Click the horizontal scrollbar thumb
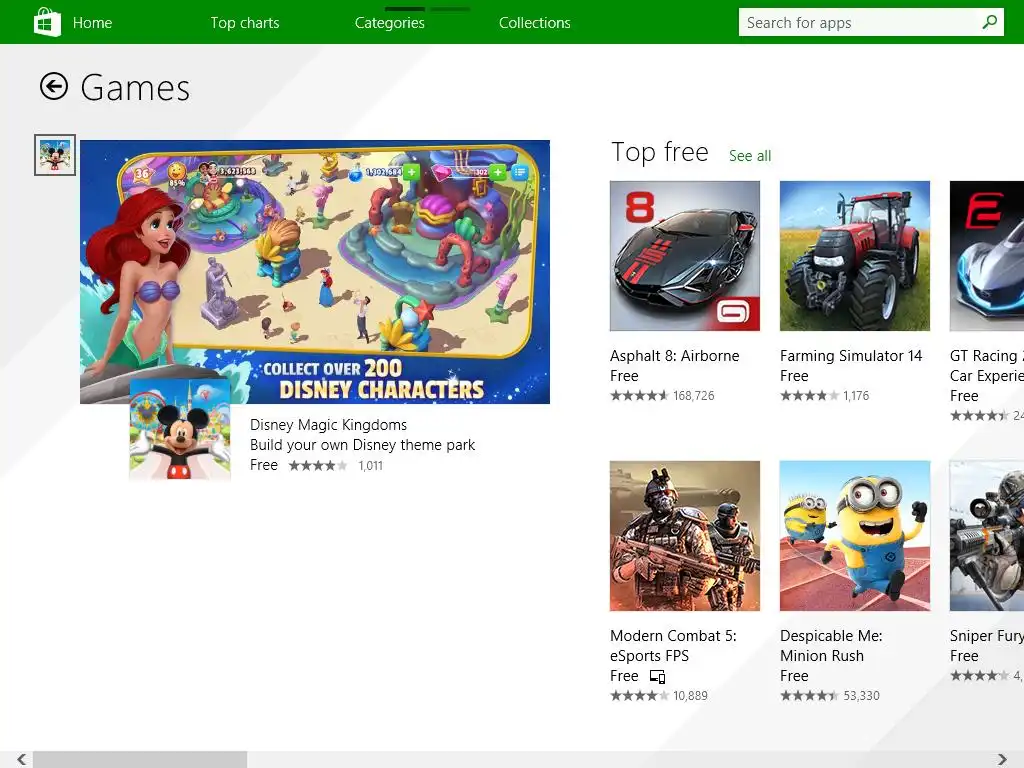 click(140, 759)
